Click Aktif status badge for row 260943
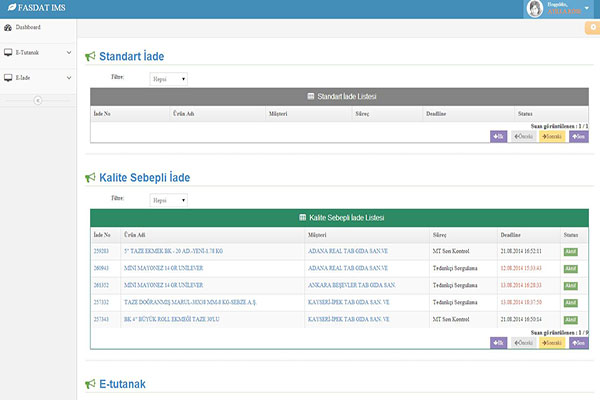The image size is (600, 400). click(571, 269)
